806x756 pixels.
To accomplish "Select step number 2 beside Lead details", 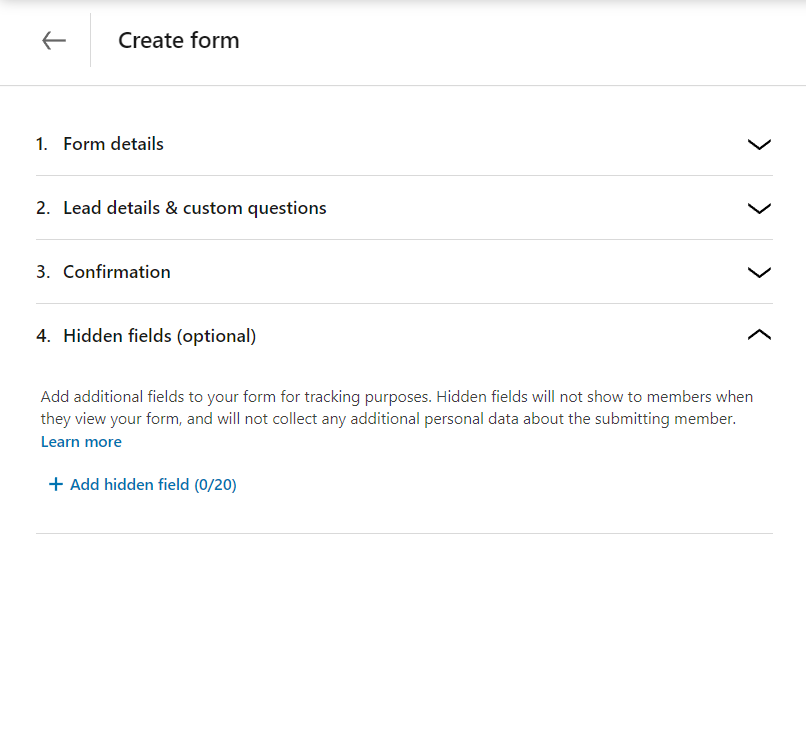I will click(43, 208).
